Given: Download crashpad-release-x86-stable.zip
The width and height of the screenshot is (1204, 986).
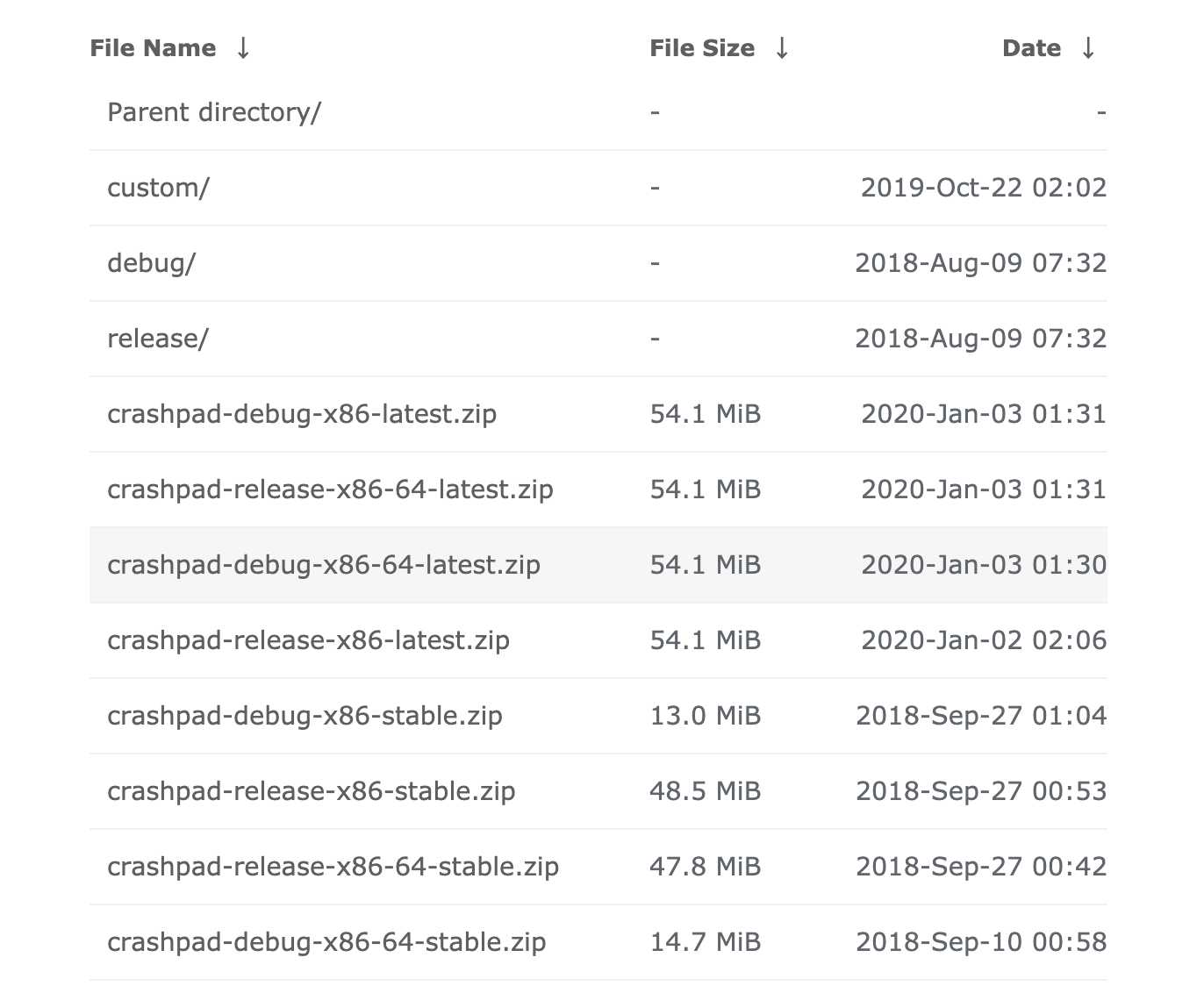Looking at the screenshot, I should (312, 791).
